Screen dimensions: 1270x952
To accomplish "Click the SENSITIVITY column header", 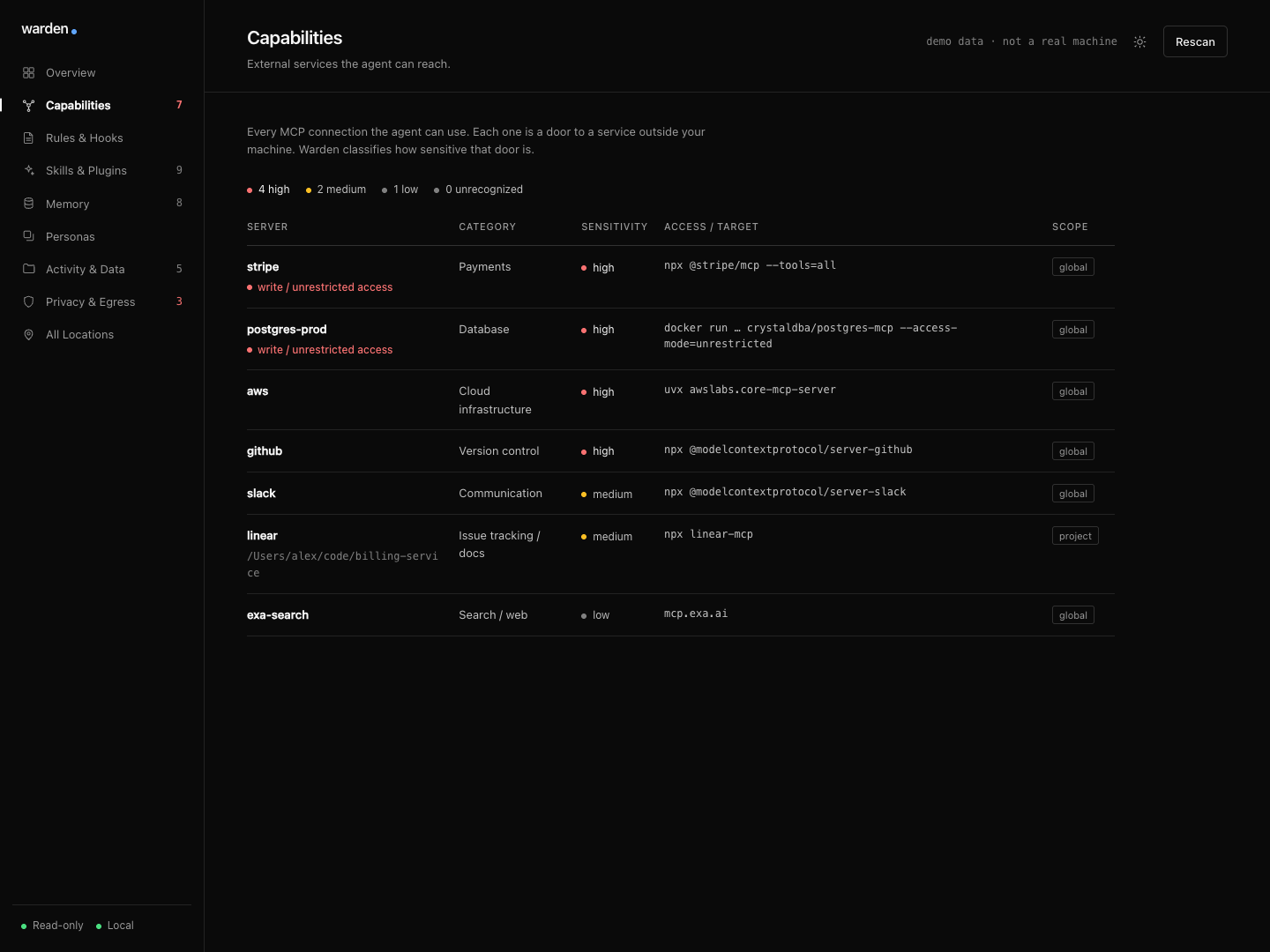I will pos(614,227).
